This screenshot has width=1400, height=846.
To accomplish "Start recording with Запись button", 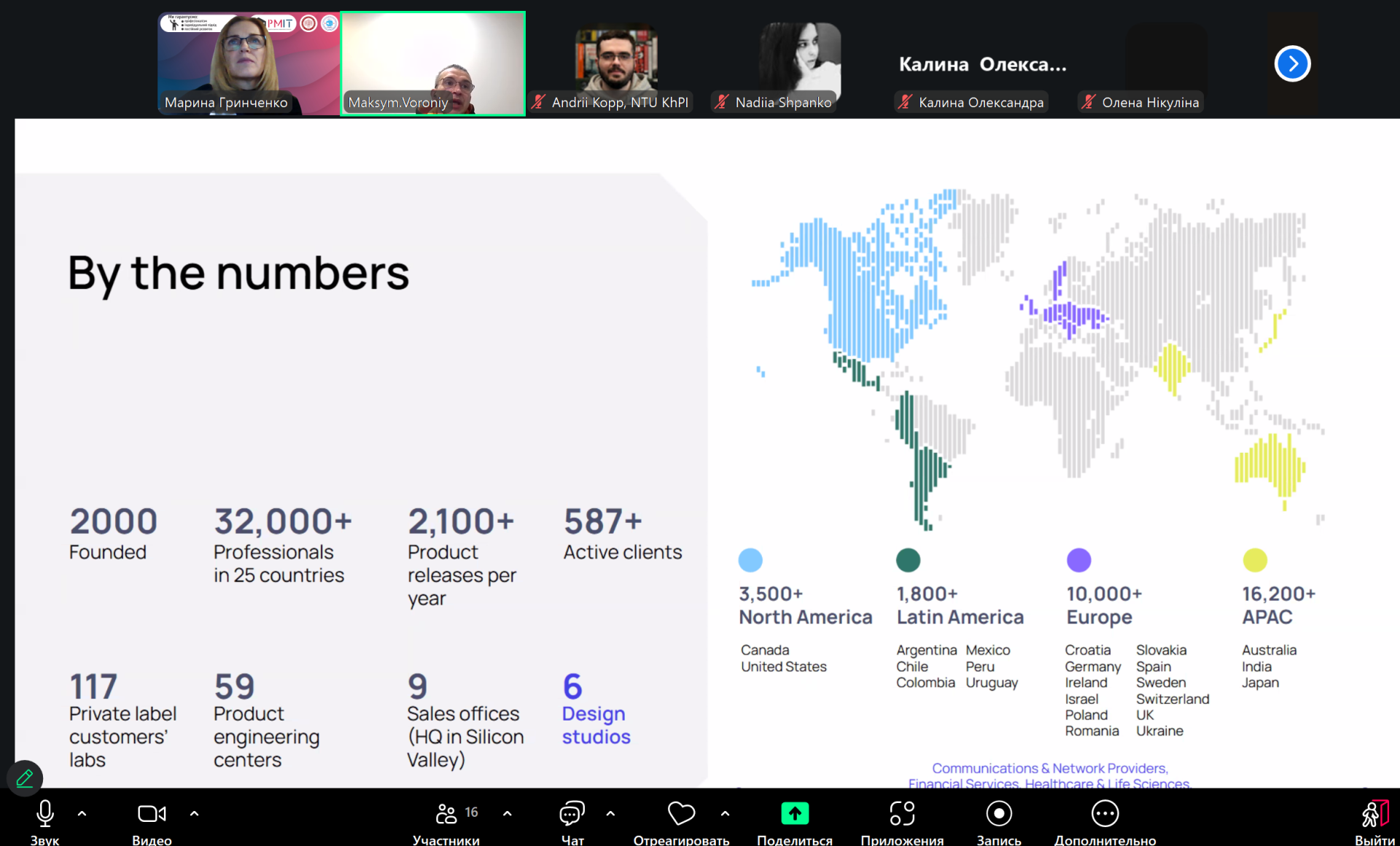I will coord(998,813).
